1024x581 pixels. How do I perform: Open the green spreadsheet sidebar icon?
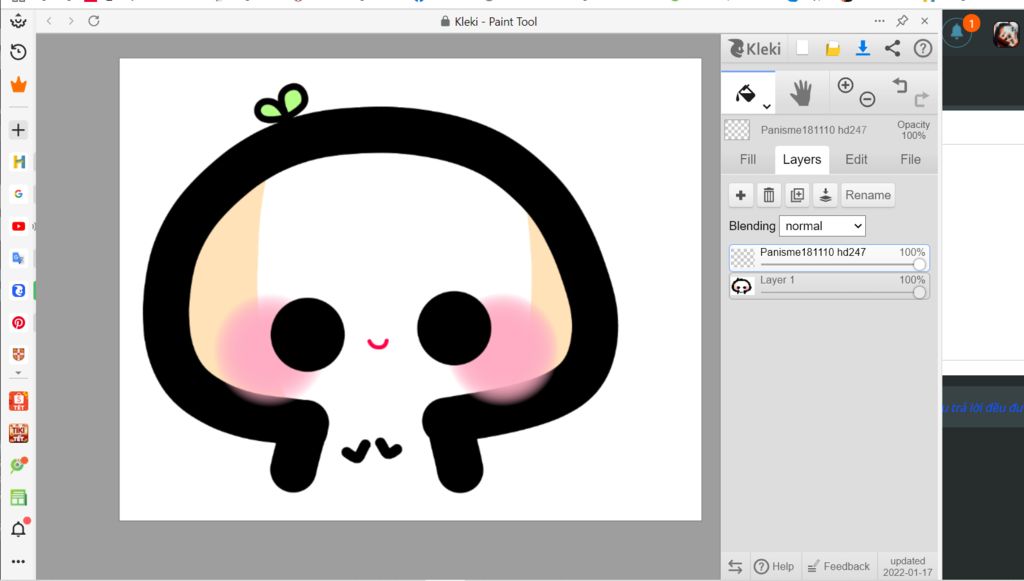(18, 497)
